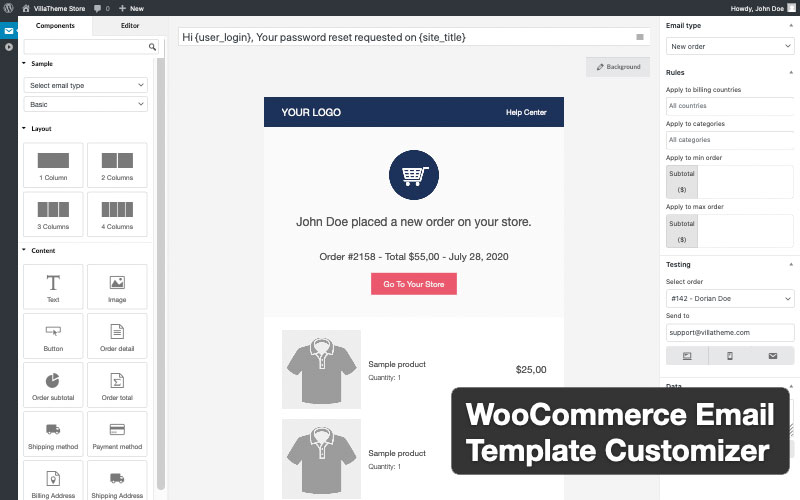
Task: Select the 2 Columns layout
Action: (117, 165)
